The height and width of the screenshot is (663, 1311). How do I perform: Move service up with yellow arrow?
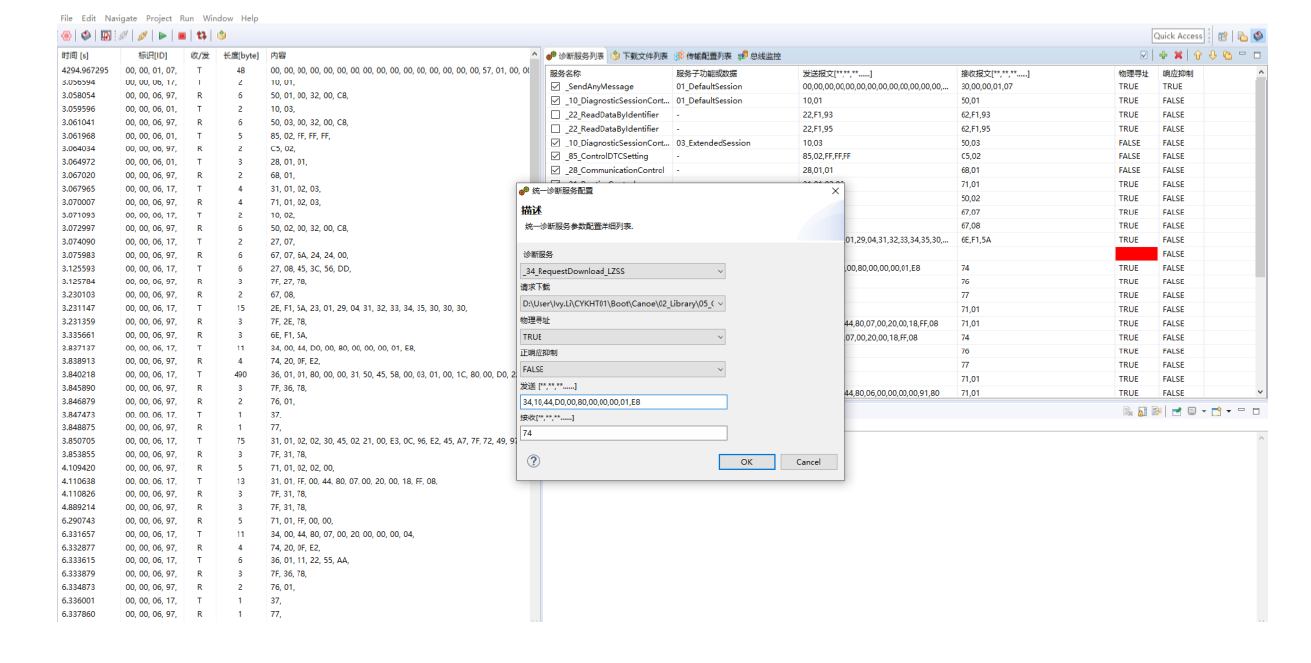[1196, 55]
